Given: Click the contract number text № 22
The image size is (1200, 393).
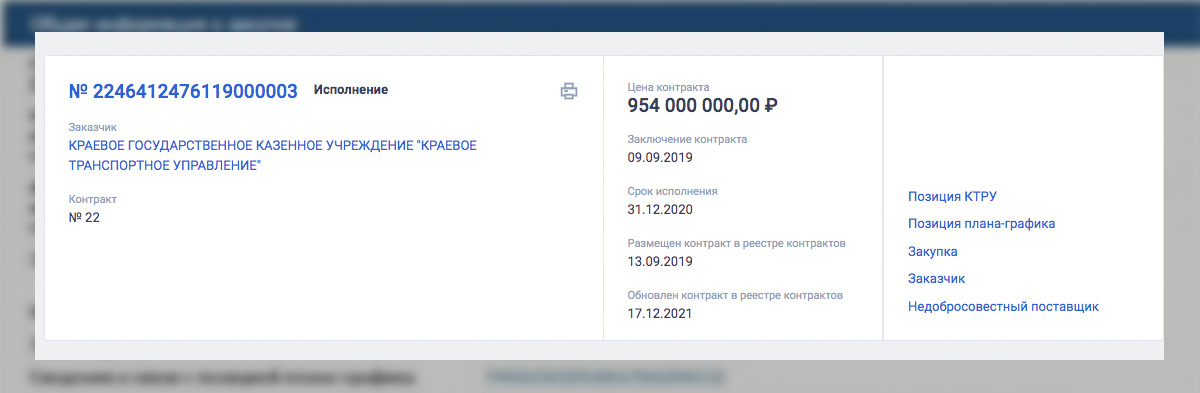Looking at the screenshot, I should coord(84,217).
